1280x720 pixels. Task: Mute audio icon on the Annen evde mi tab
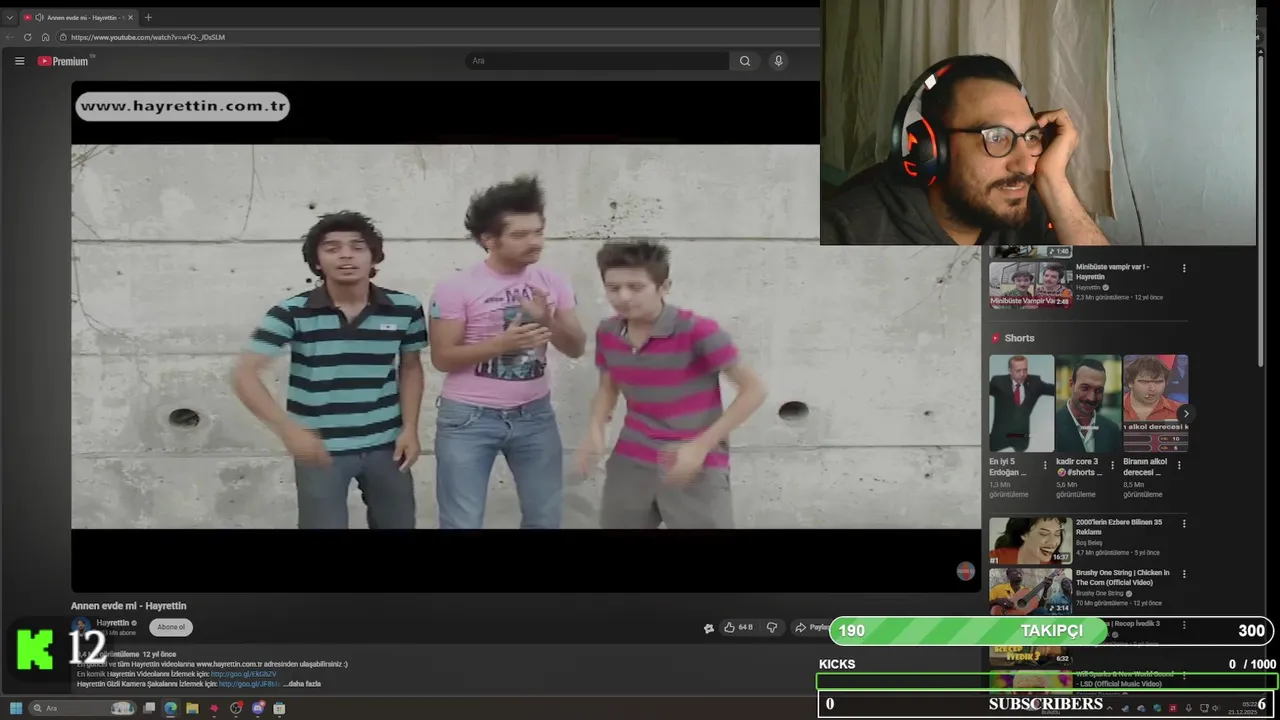[x=40, y=17]
